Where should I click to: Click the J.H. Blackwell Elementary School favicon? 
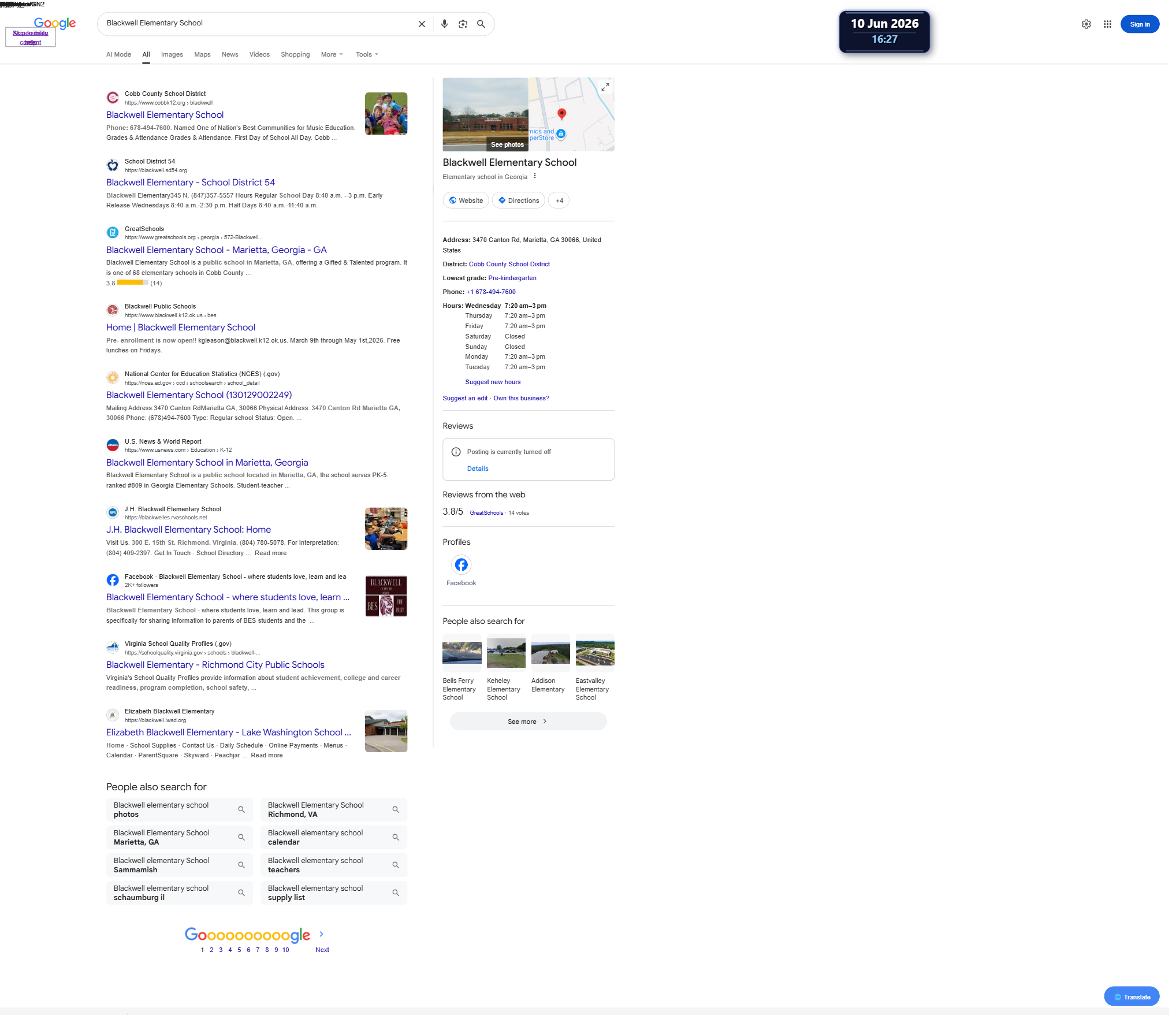113,512
